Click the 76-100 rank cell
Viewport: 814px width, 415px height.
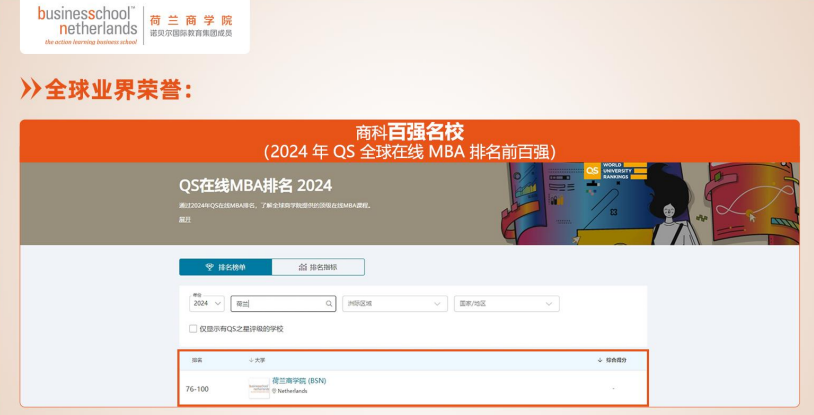[197, 389]
